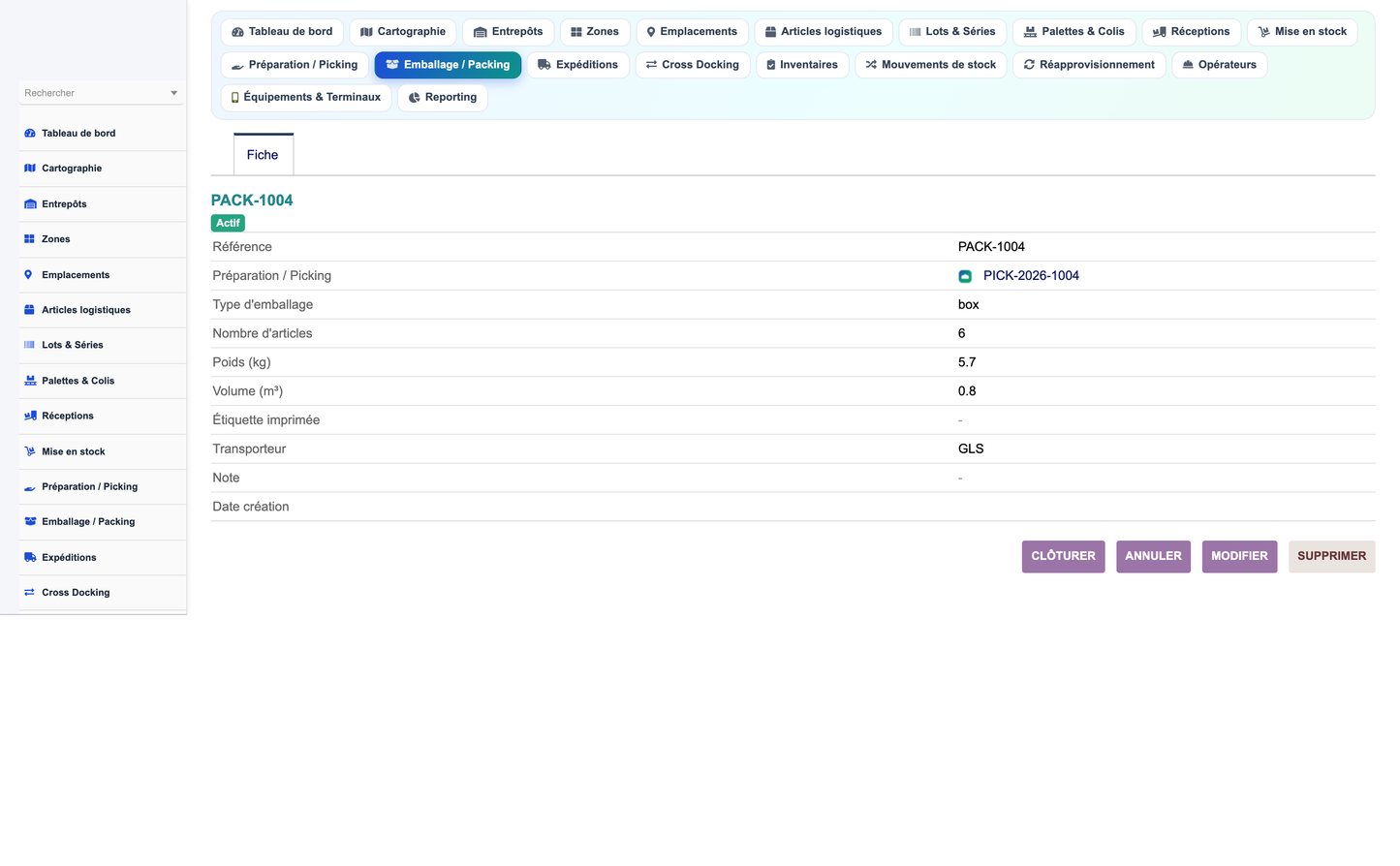Click the Nombre d'articles value 6

[x=962, y=333]
